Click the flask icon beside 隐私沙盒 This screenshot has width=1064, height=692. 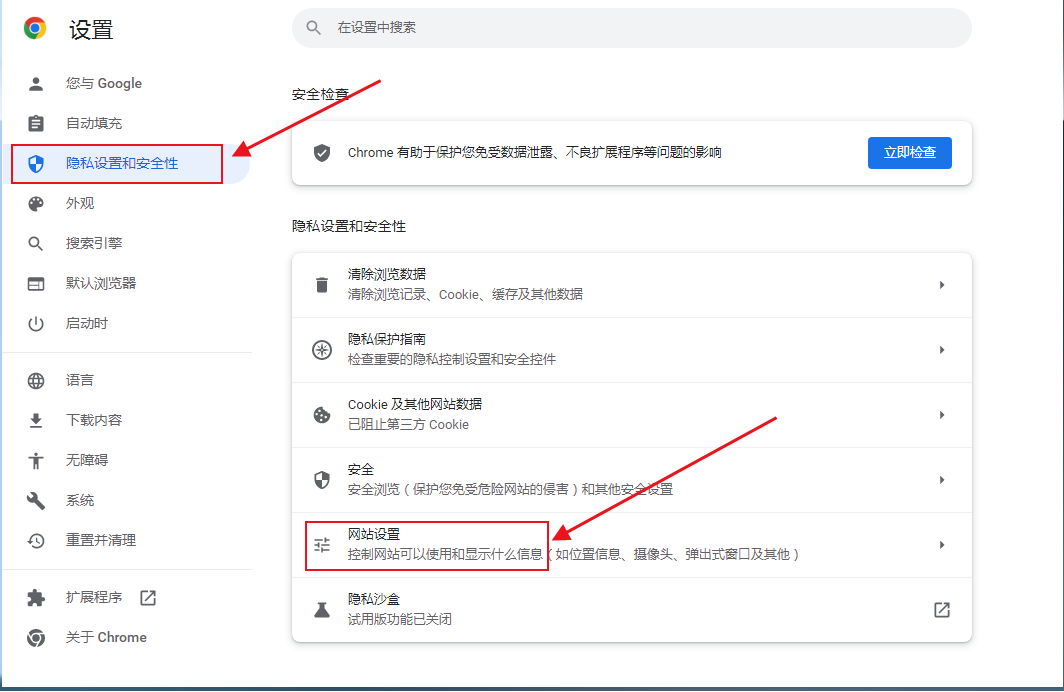click(322, 609)
